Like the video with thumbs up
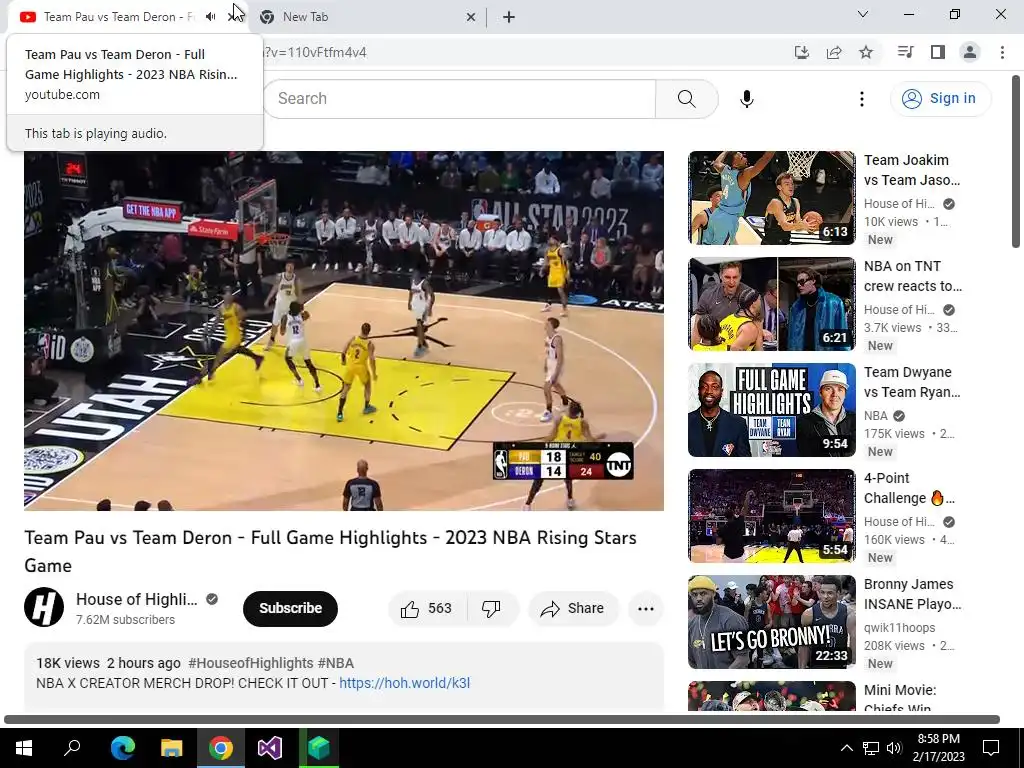The image size is (1024, 768). [427, 609]
